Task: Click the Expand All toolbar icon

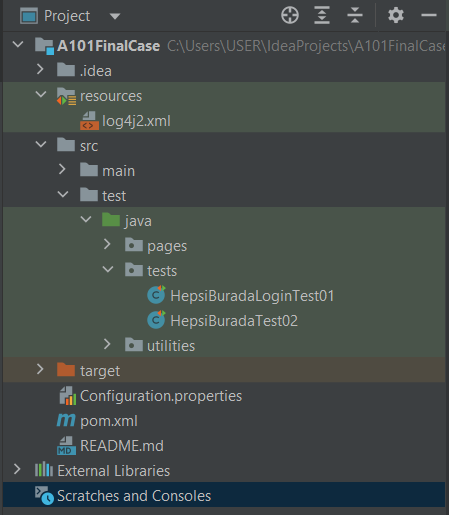Action: pyautogui.click(x=322, y=15)
